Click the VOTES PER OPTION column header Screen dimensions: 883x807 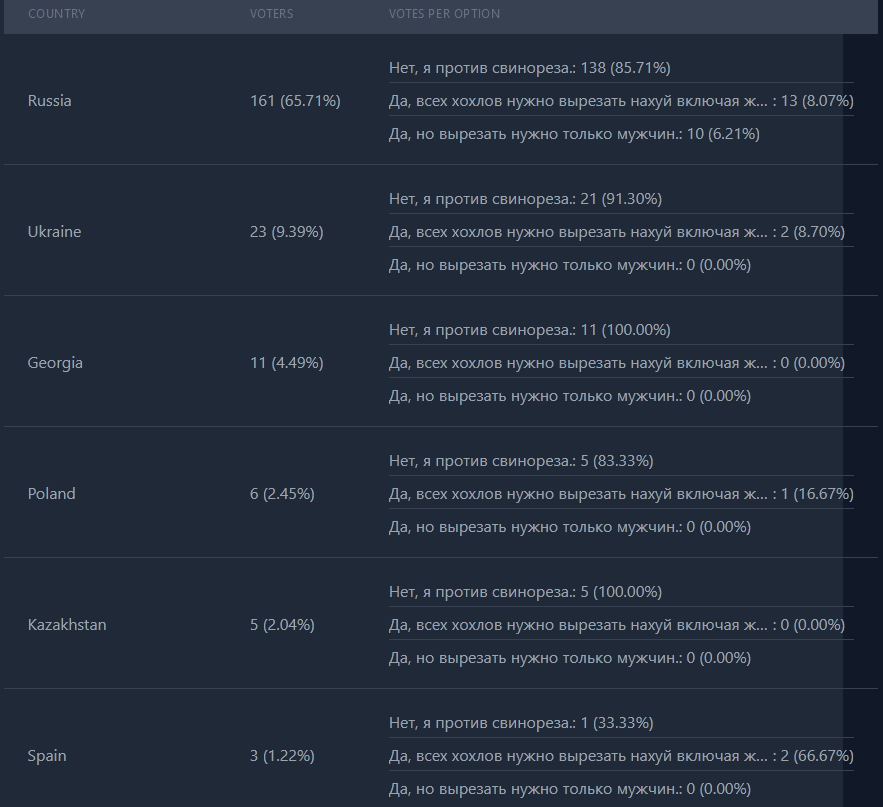tap(444, 14)
